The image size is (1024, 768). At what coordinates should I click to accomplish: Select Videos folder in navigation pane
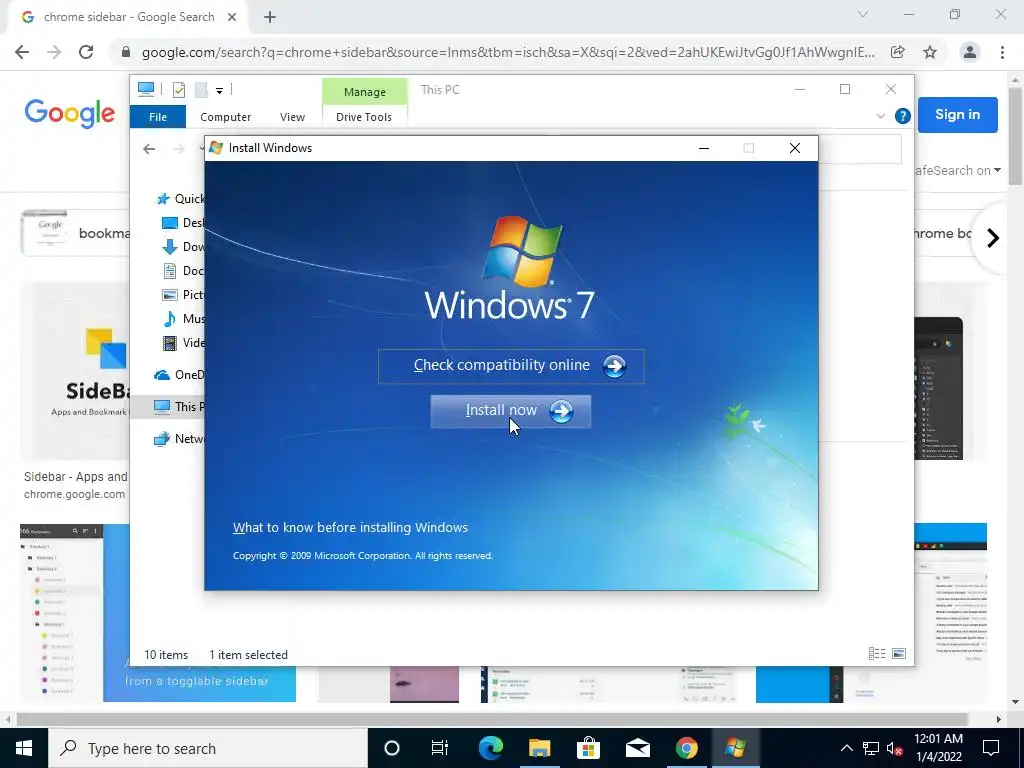click(183, 342)
